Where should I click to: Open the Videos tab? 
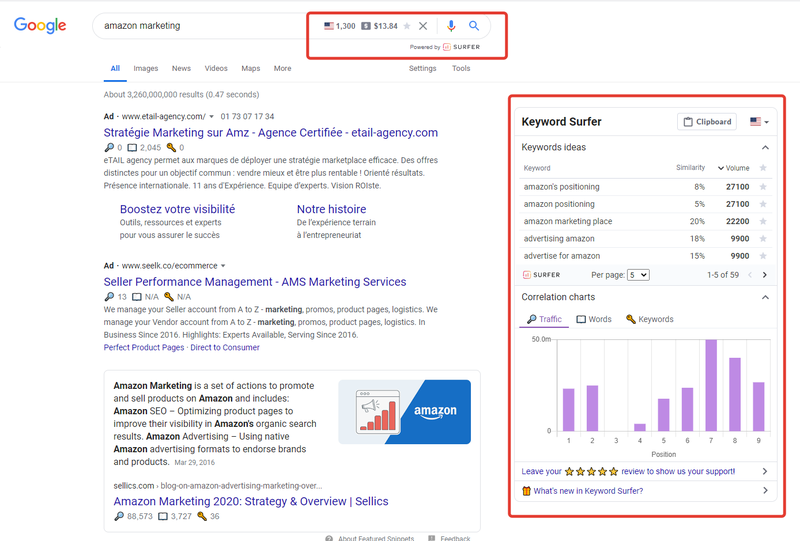216,68
